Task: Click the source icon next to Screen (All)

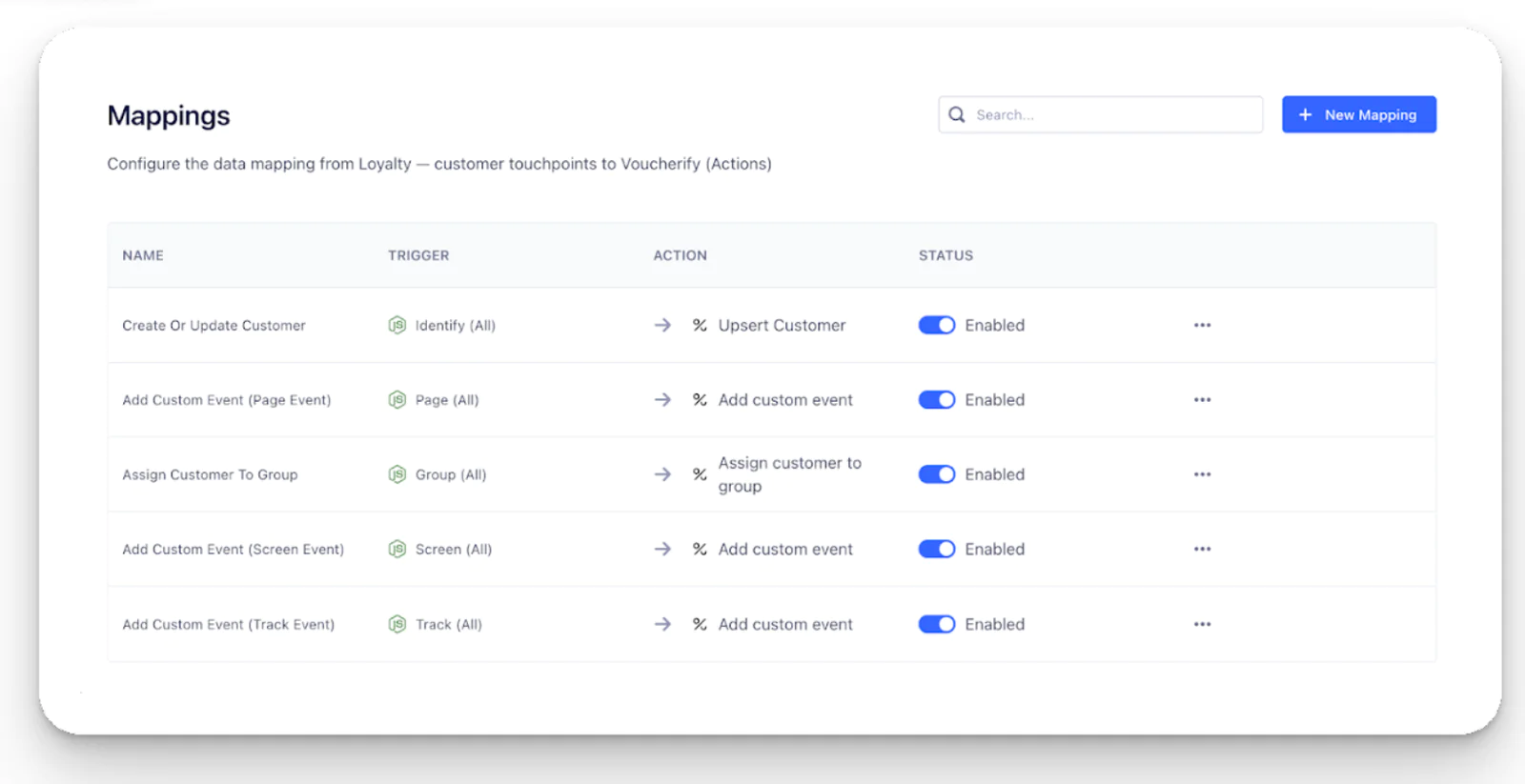Action: 397,550
